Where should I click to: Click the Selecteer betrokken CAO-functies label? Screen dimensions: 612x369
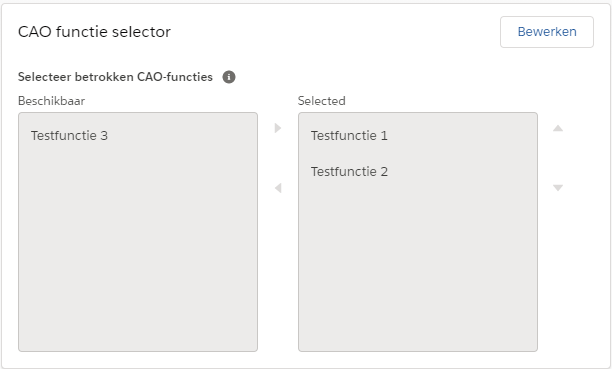pyautogui.click(x=115, y=77)
